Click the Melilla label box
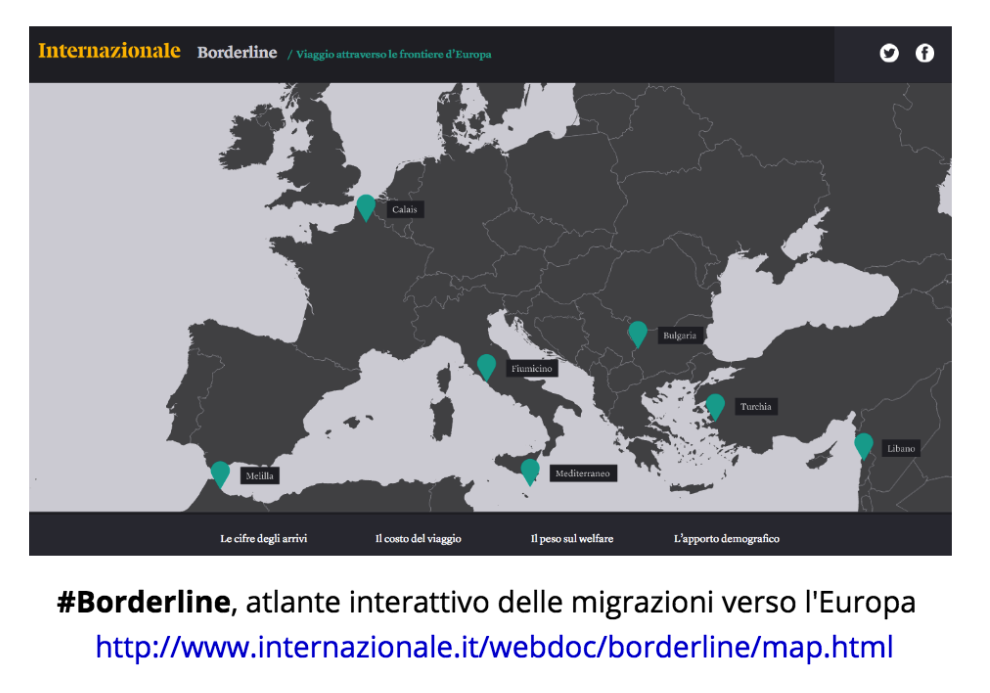990x693 pixels. click(259, 476)
